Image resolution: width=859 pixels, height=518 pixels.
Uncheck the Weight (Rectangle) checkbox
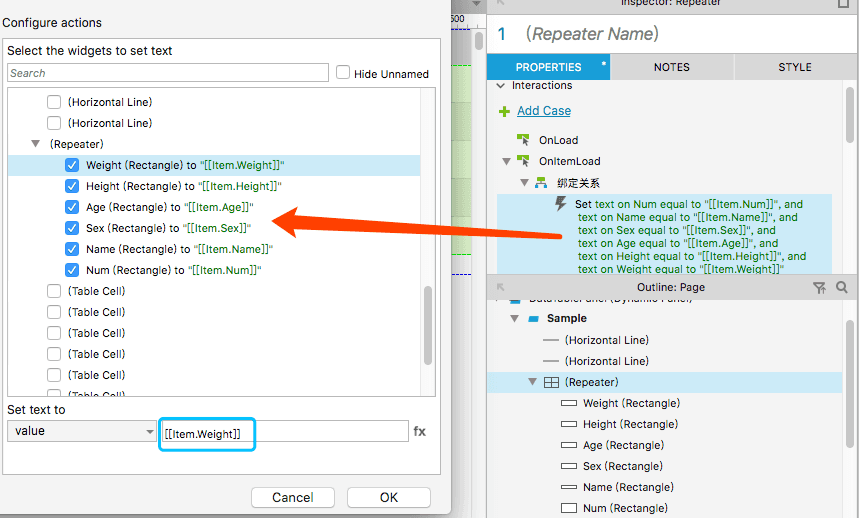pyautogui.click(x=72, y=165)
